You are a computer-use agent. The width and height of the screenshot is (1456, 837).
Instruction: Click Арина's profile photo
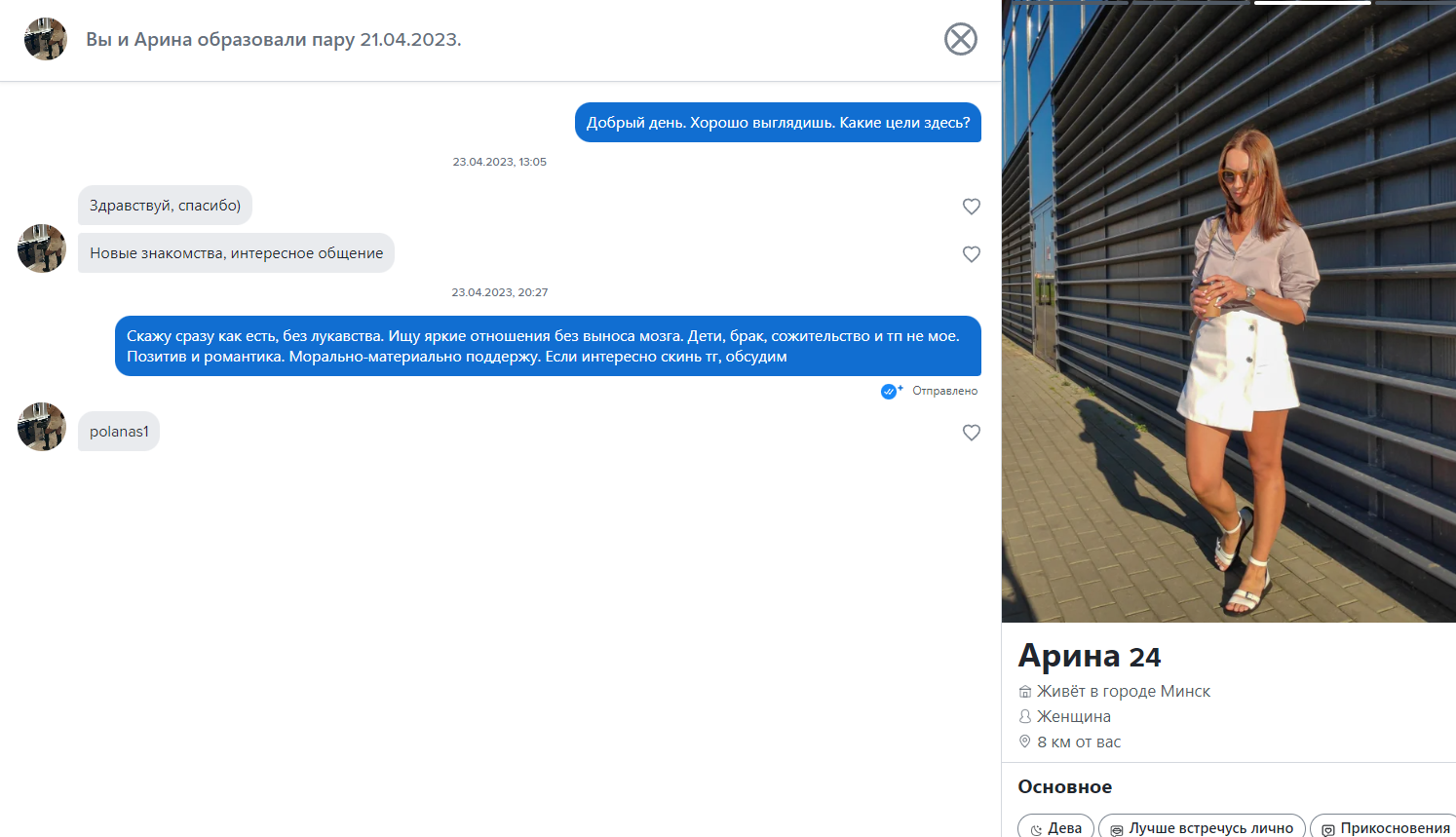point(1229,312)
